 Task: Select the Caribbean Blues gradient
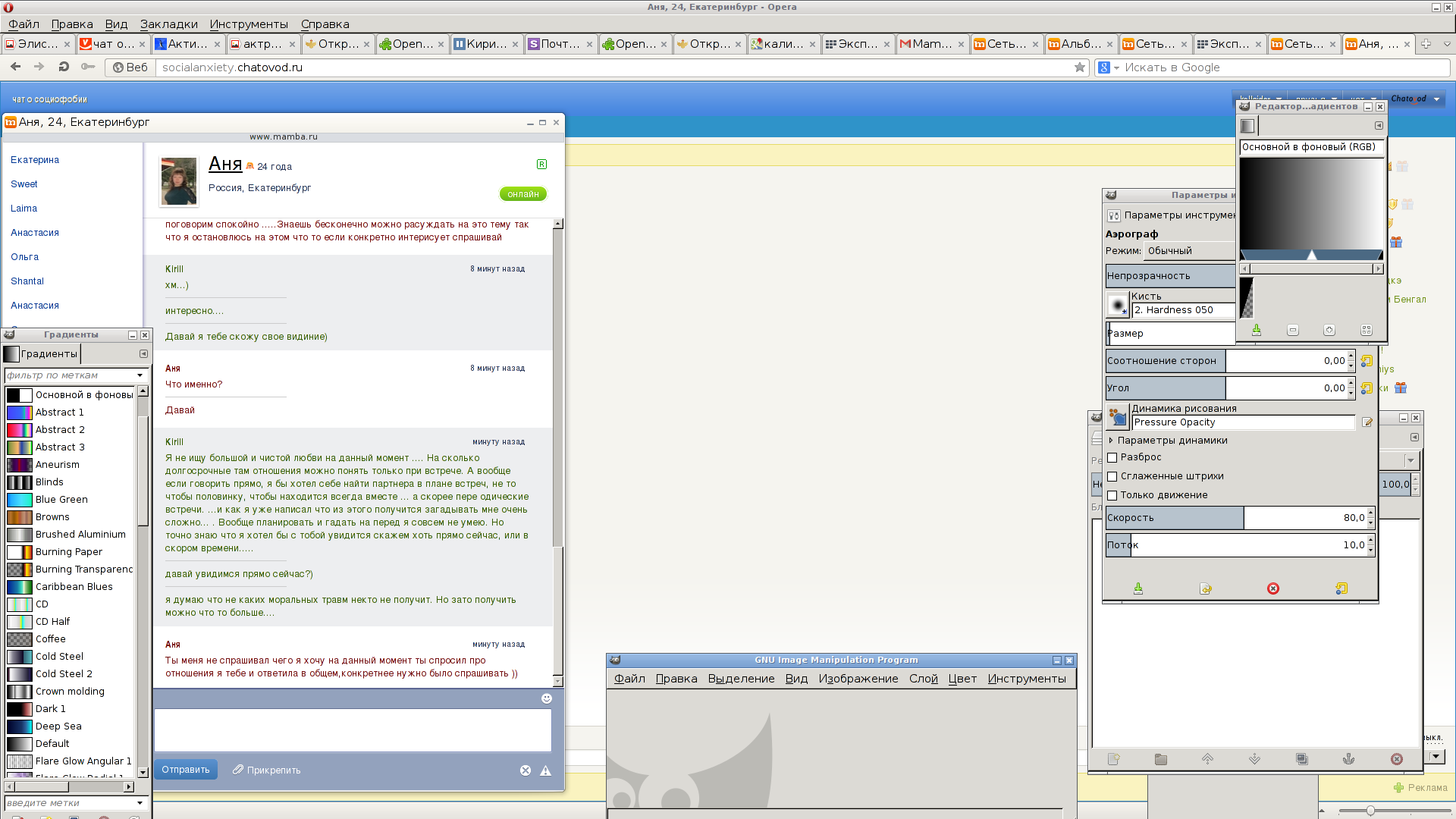(x=71, y=587)
